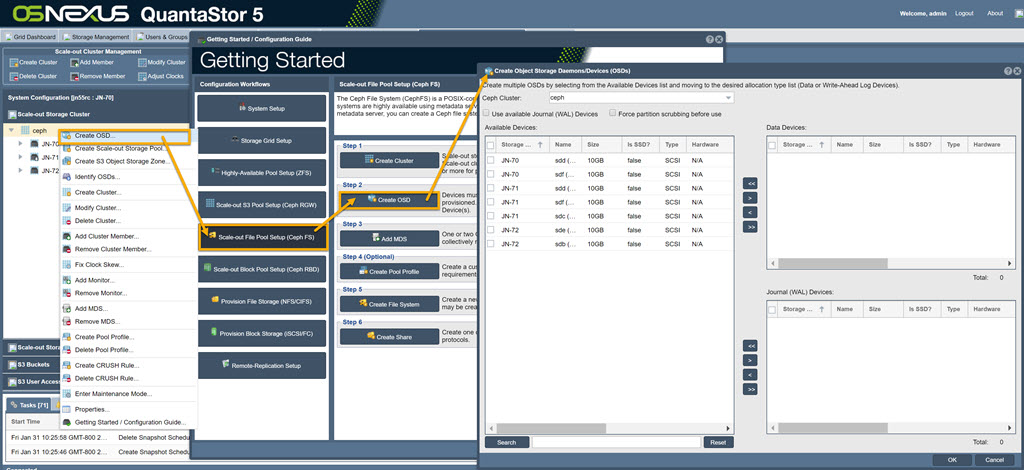Click Step 3 Add MDS button
Viewport: 1024px width, 470px height.
389,238
